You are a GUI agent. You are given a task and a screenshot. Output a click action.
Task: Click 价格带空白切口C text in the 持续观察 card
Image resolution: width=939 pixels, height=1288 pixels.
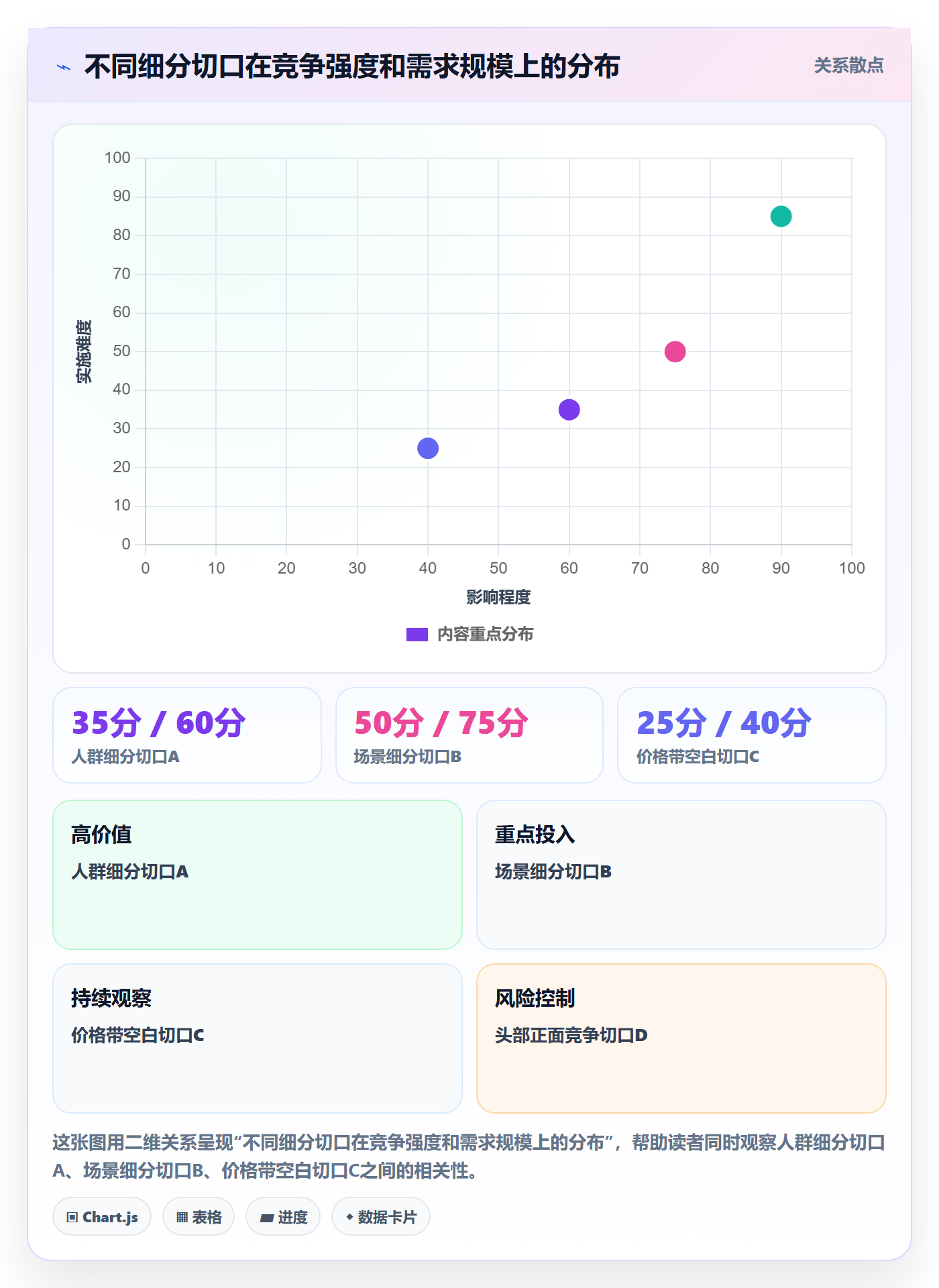pyautogui.click(x=137, y=1035)
